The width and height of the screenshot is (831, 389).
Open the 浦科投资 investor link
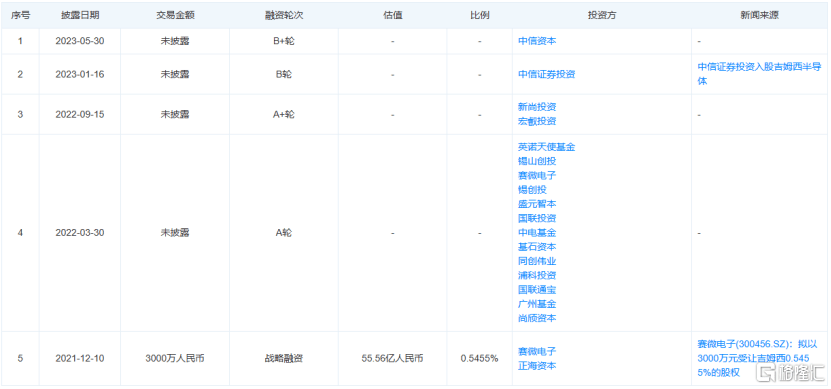pyautogui.click(x=537, y=276)
